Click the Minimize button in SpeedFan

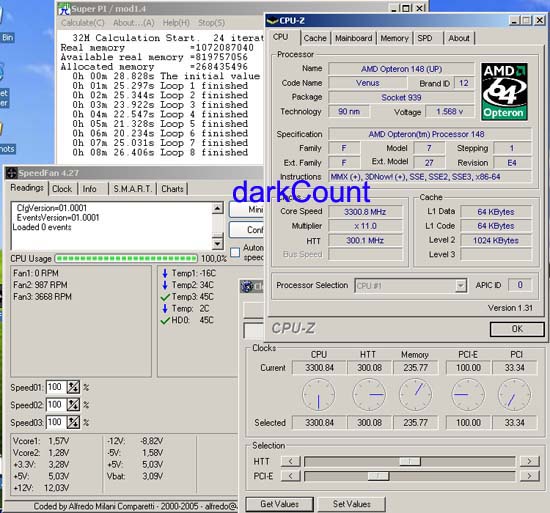(x=246, y=210)
